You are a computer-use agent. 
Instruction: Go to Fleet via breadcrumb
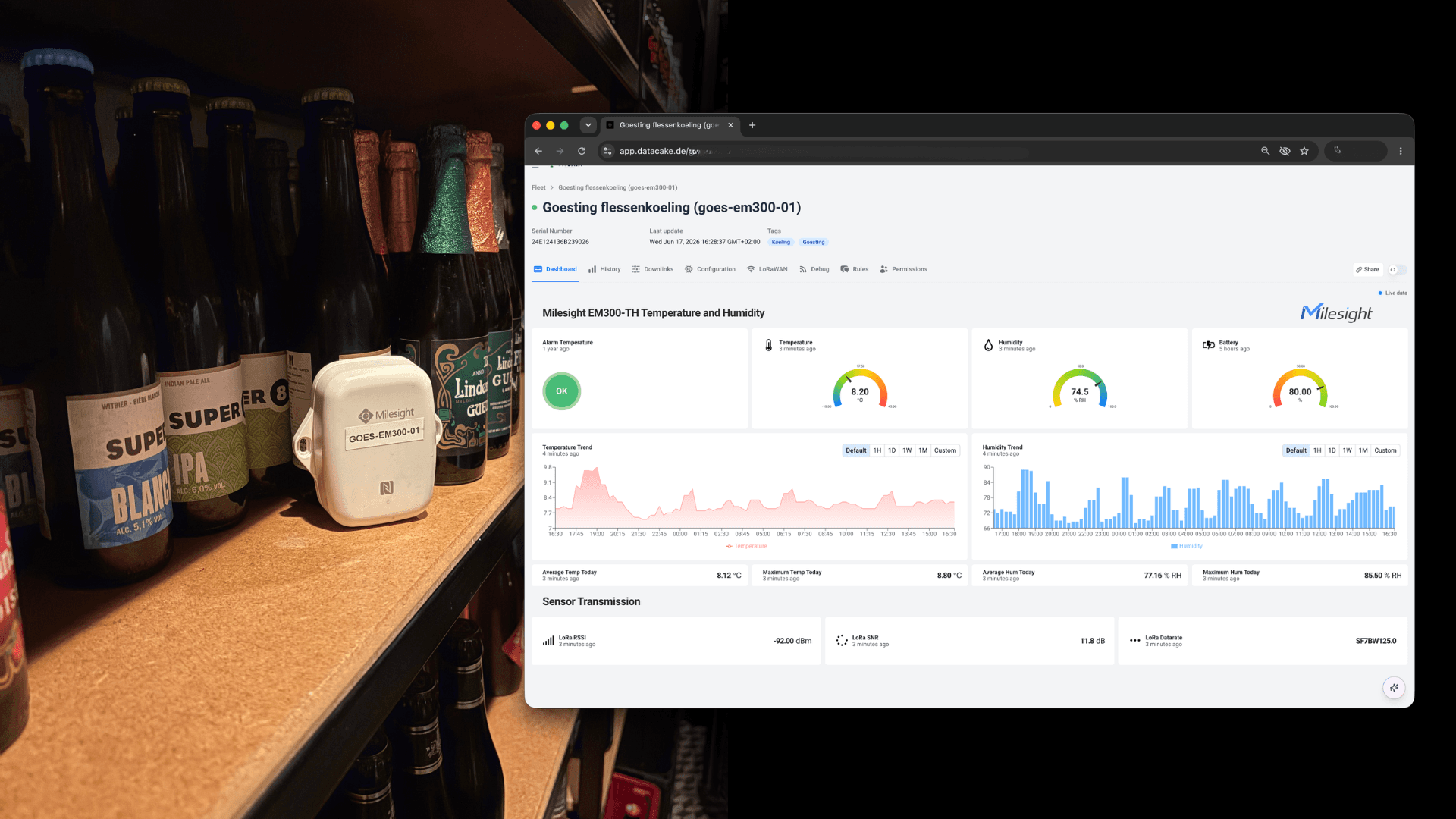click(x=538, y=187)
